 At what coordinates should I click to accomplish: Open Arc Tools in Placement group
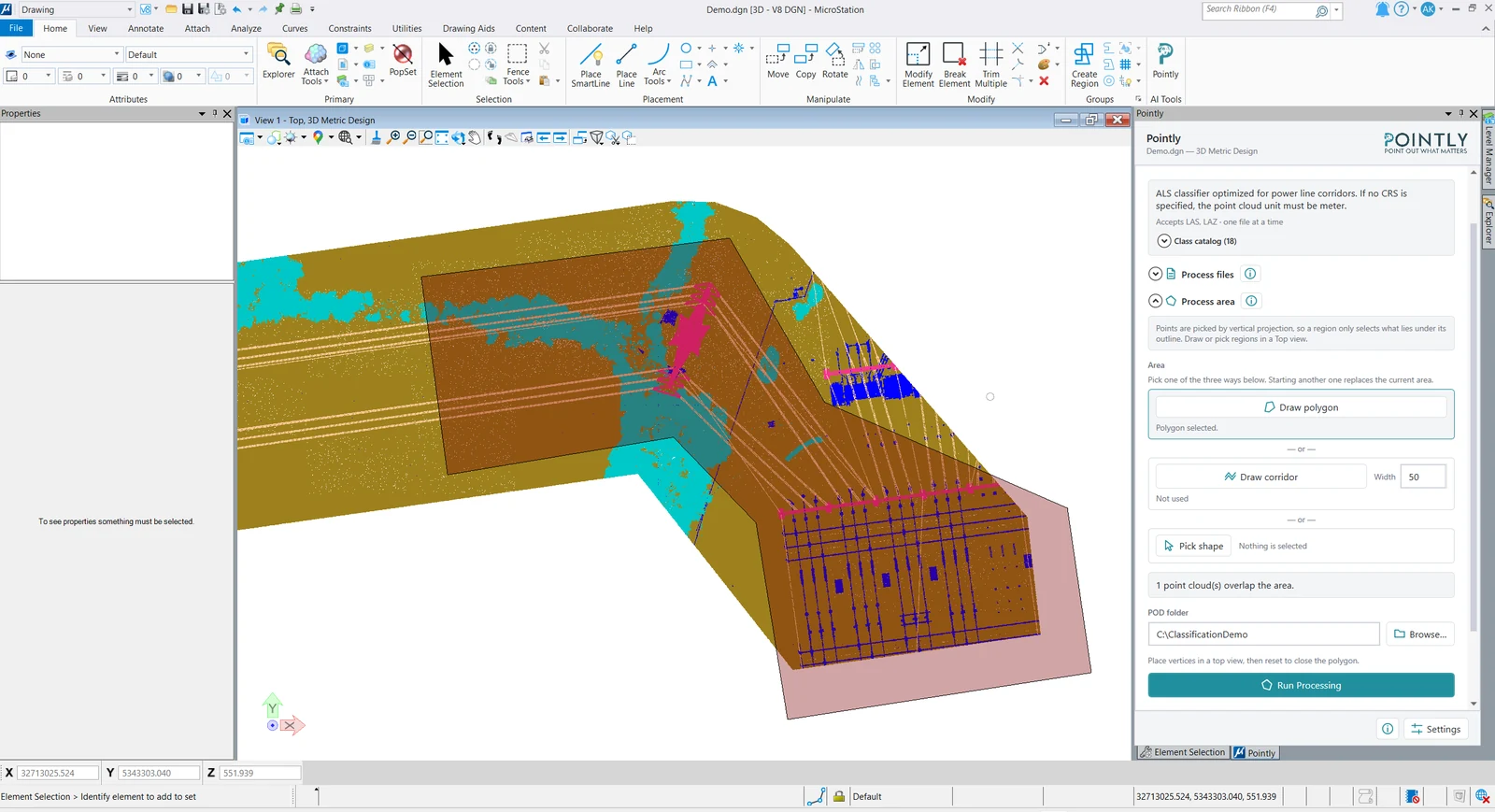click(659, 64)
